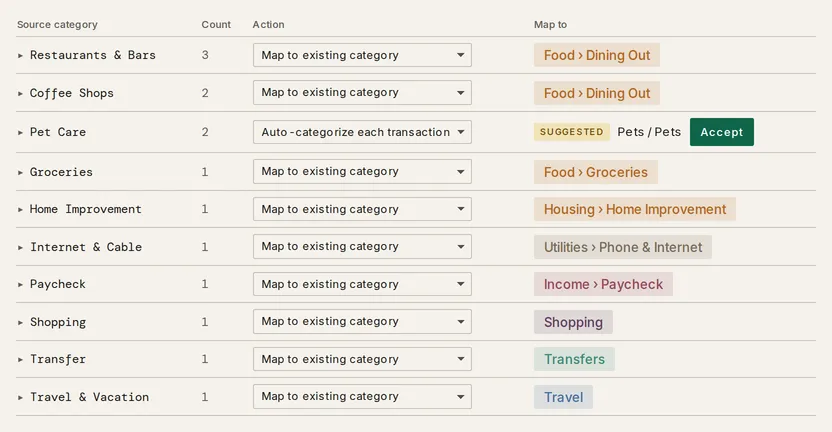Click the Travel category tag

564,397
